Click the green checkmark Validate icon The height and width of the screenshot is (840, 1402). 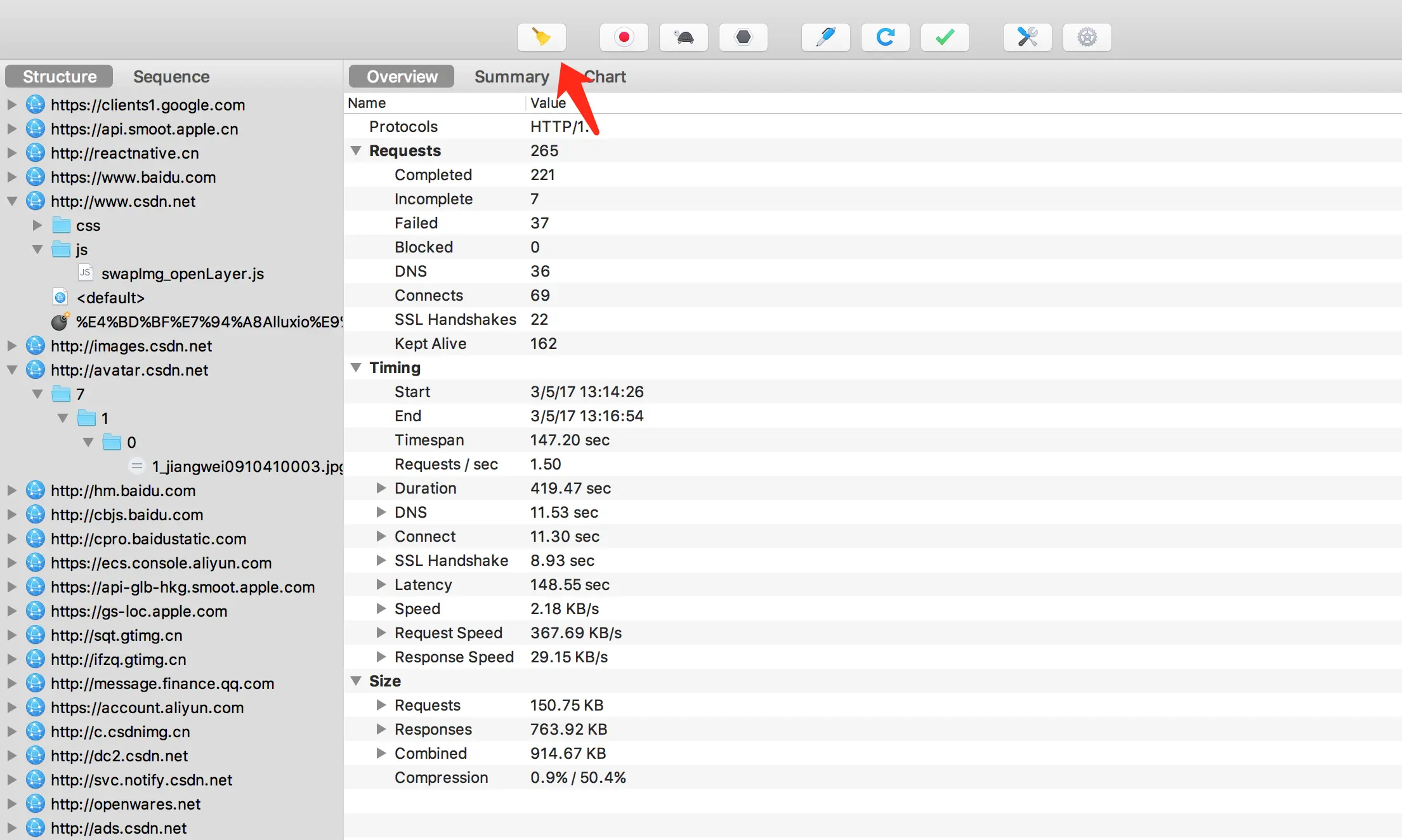945,37
